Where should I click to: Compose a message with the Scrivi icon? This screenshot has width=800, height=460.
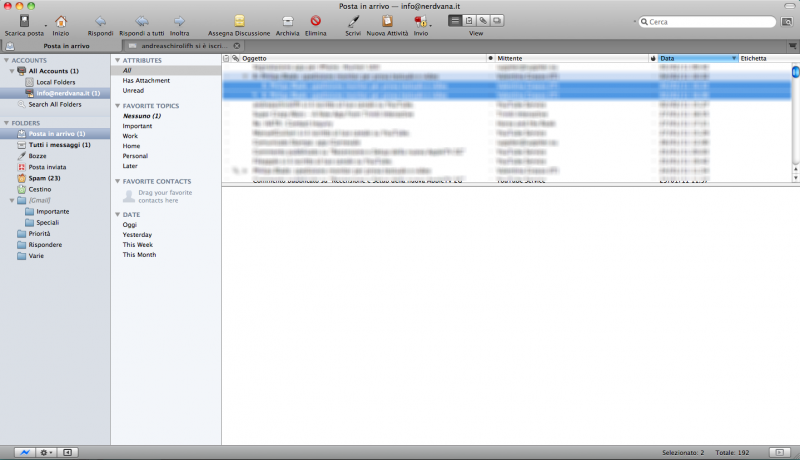click(352, 20)
